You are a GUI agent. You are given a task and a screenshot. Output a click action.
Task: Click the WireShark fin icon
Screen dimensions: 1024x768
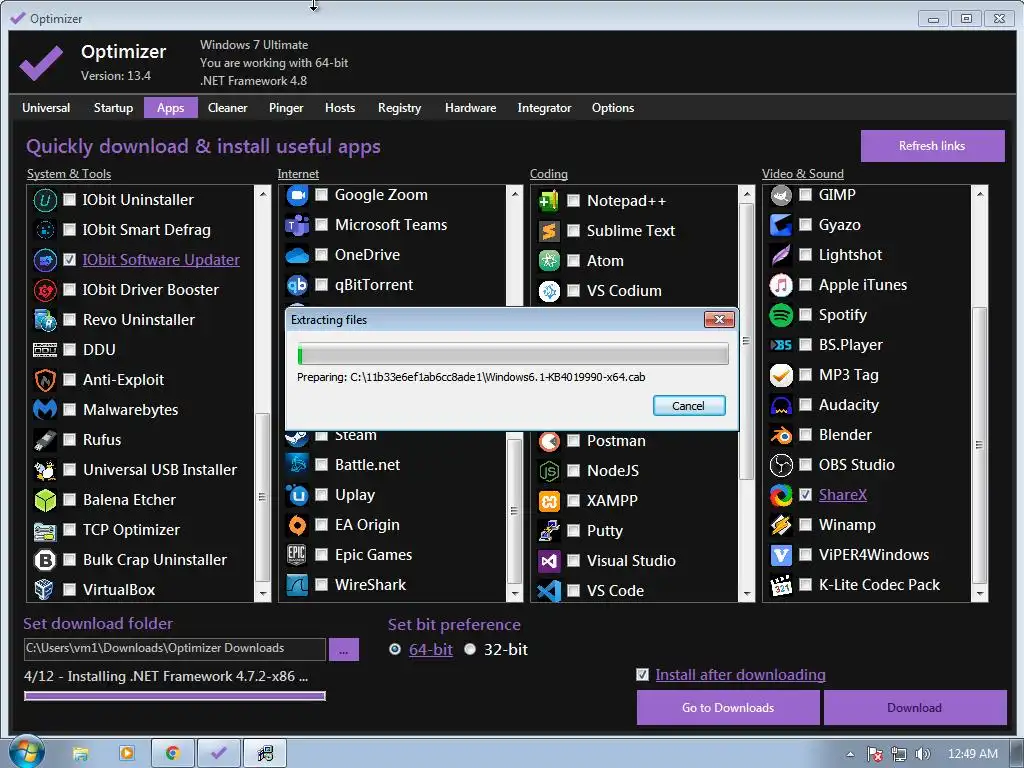(x=297, y=584)
